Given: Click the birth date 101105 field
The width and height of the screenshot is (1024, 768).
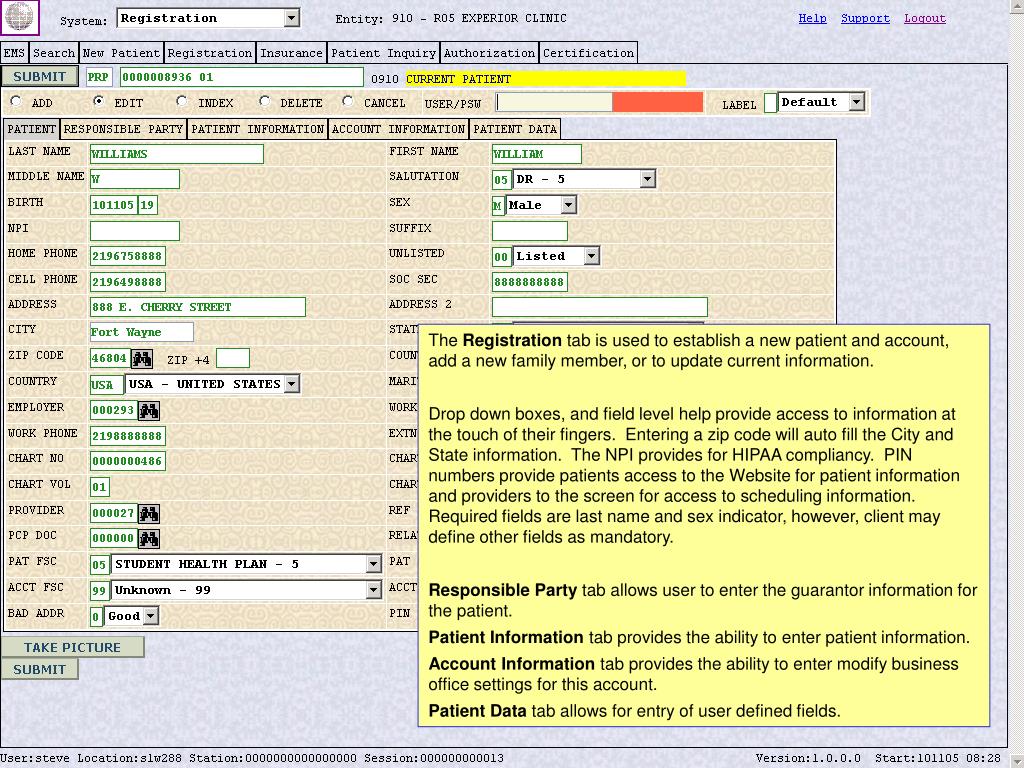Looking at the screenshot, I should (x=114, y=205).
